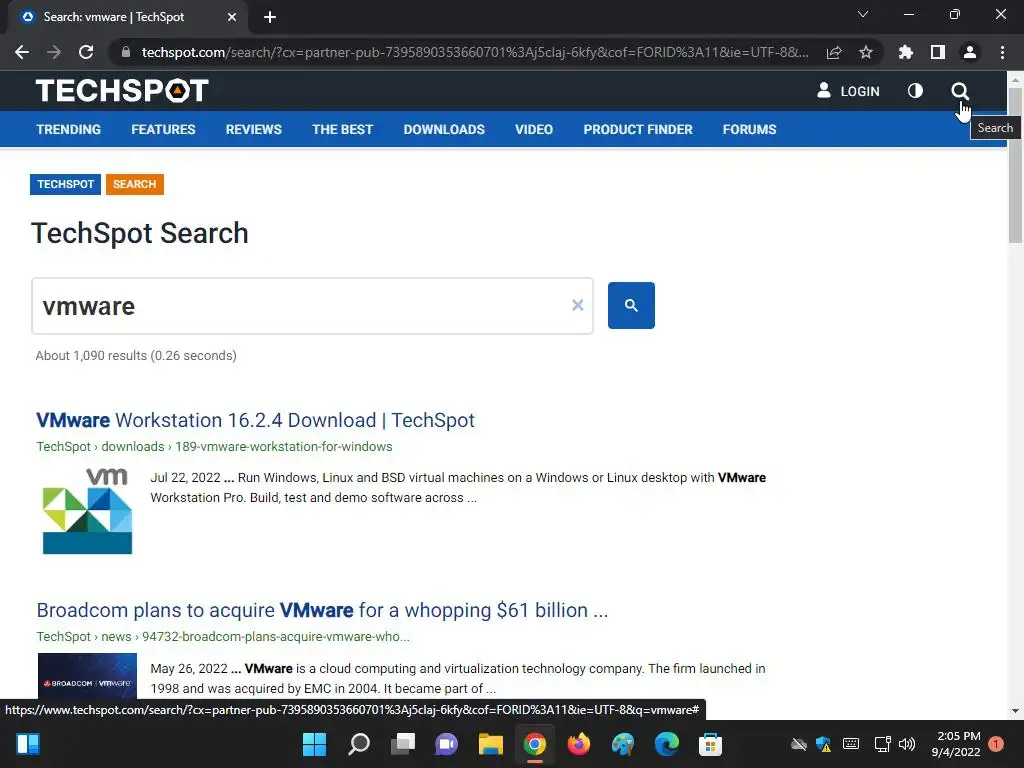This screenshot has width=1024, height=768.
Task: Click the About 1,090 results text
Action: [x=136, y=356]
